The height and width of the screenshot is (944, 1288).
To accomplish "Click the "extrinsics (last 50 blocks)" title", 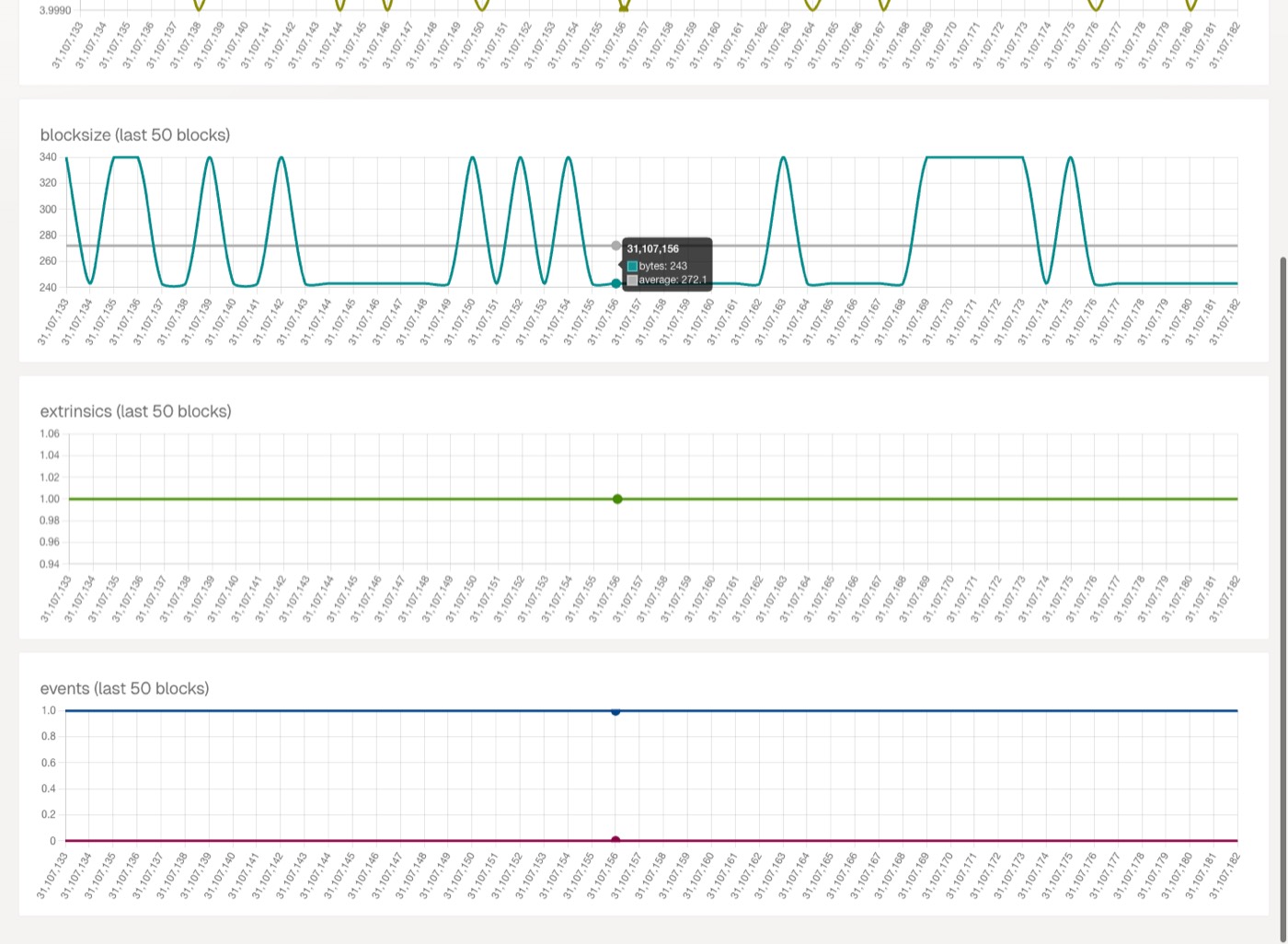I will pyautogui.click(x=136, y=411).
